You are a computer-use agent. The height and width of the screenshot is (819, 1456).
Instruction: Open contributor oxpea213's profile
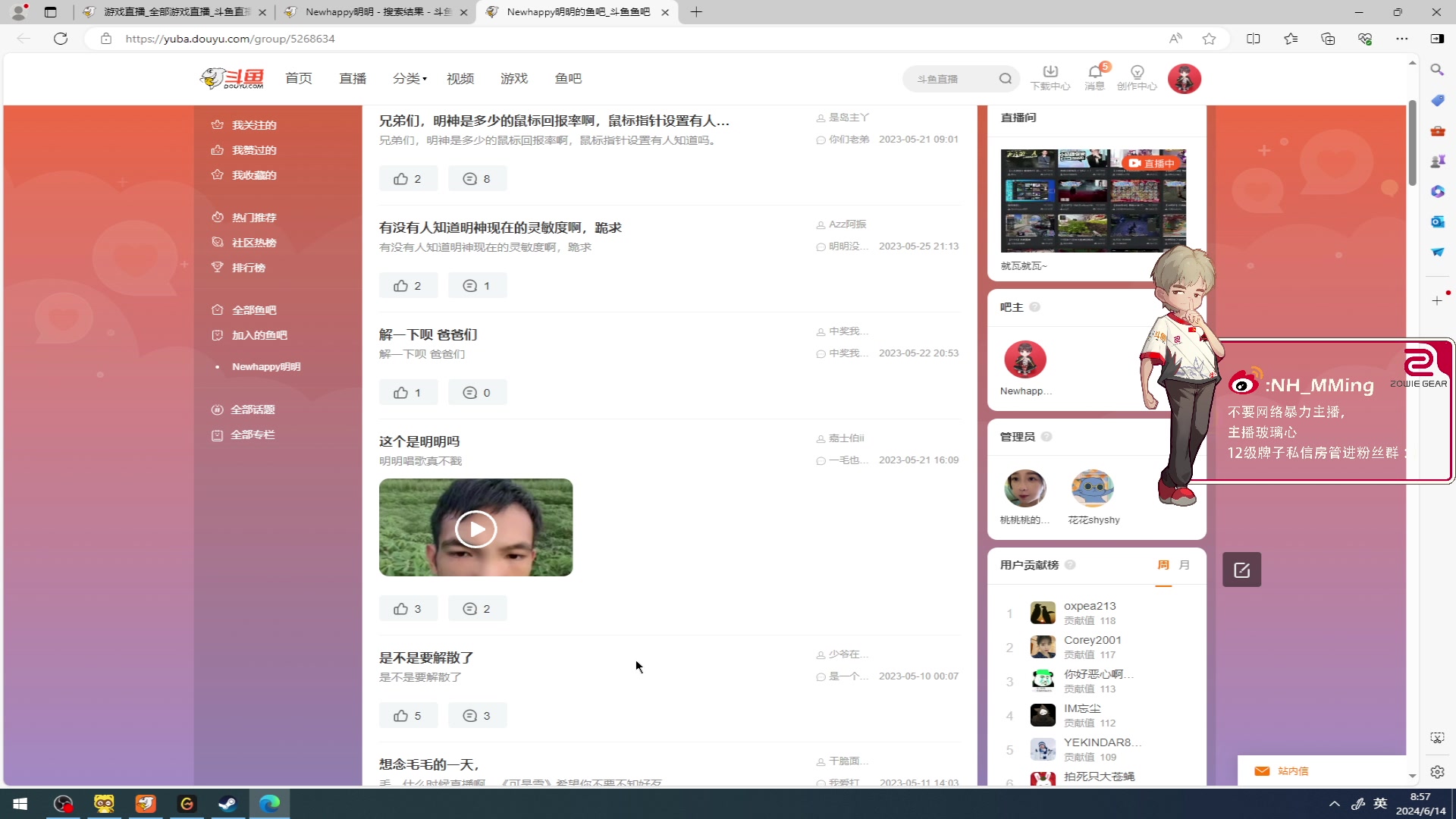(1090, 605)
